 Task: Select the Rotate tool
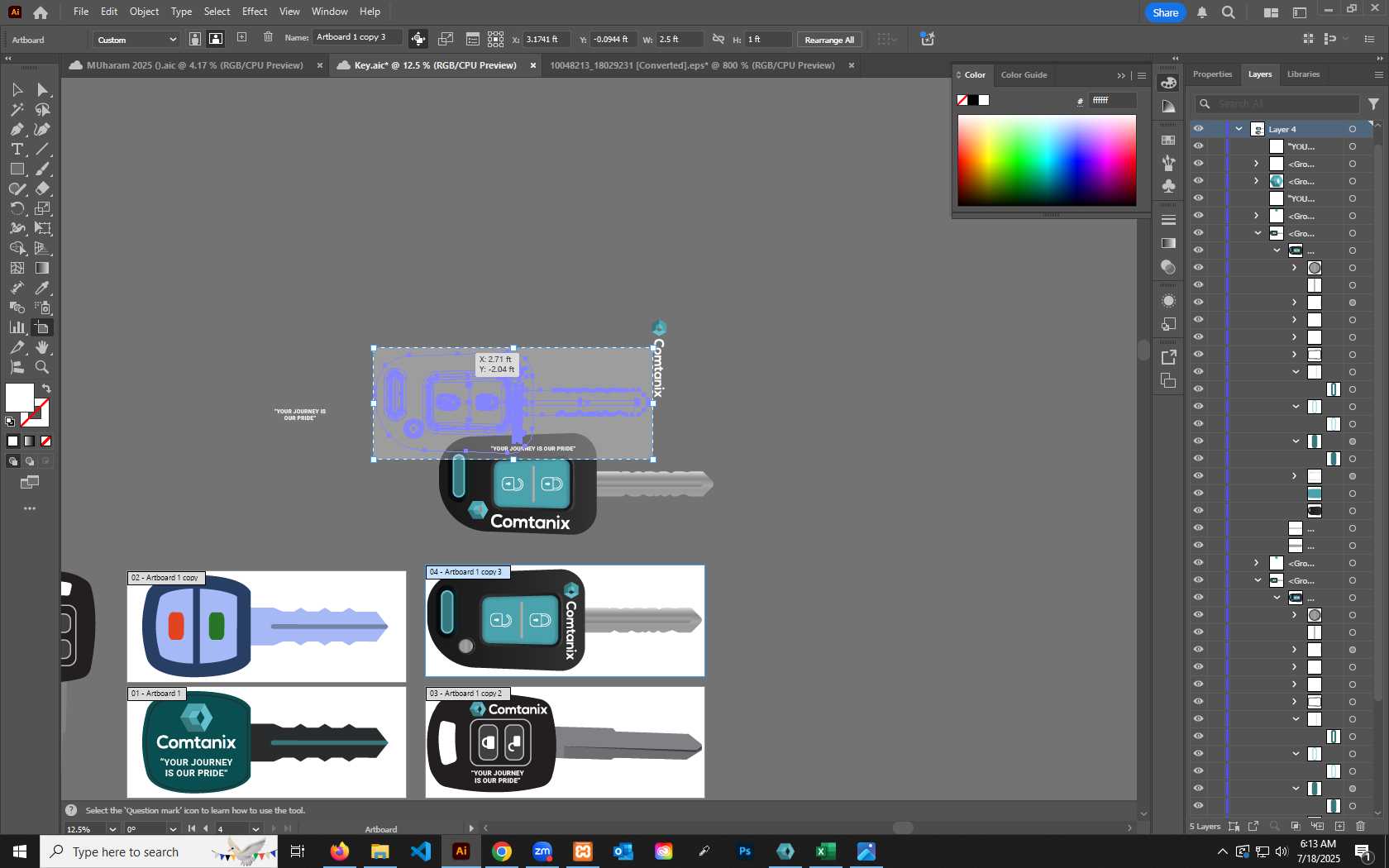[x=17, y=208]
